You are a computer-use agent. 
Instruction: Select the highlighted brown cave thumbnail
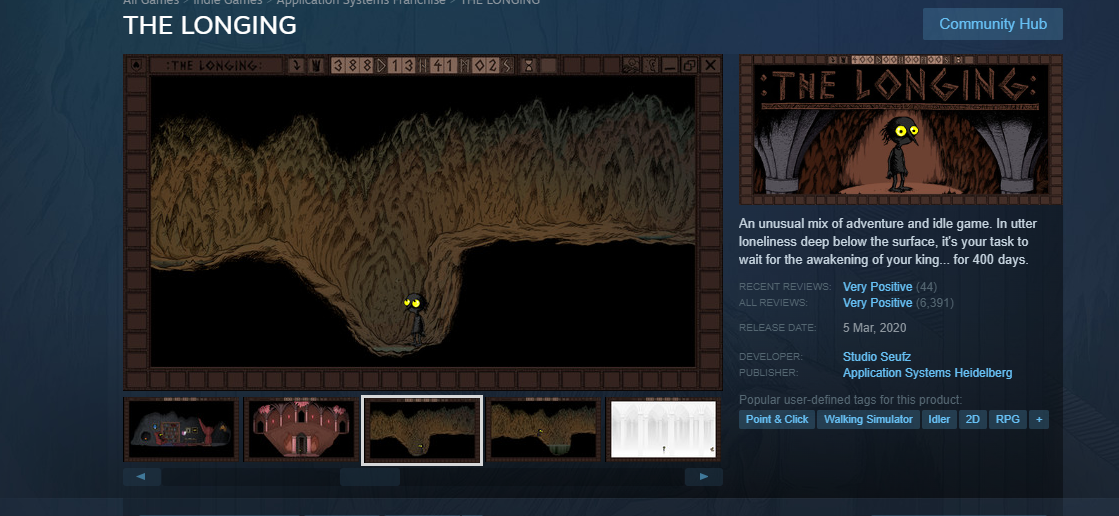tap(422, 430)
